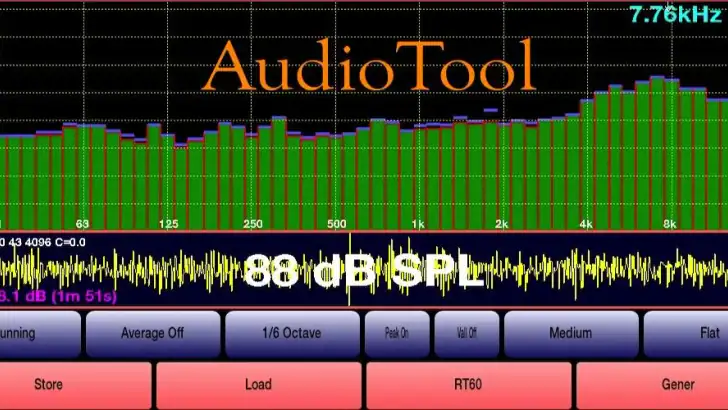Image resolution: width=728 pixels, height=410 pixels.
Task: Toggle the Average Off button
Action: pos(153,334)
